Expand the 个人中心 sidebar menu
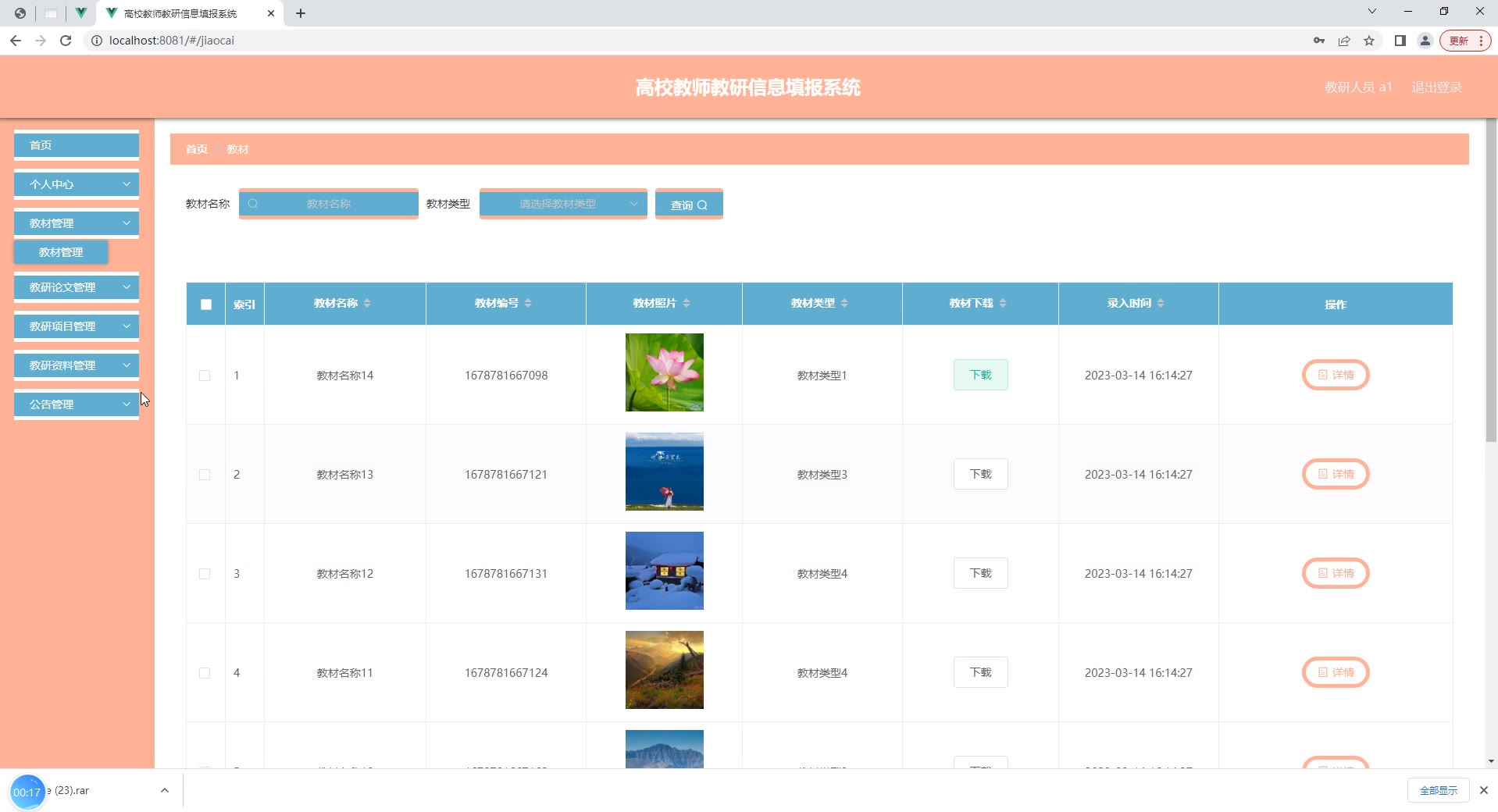Viewport: 1498px width, 812px height. (x=77, y=184)
